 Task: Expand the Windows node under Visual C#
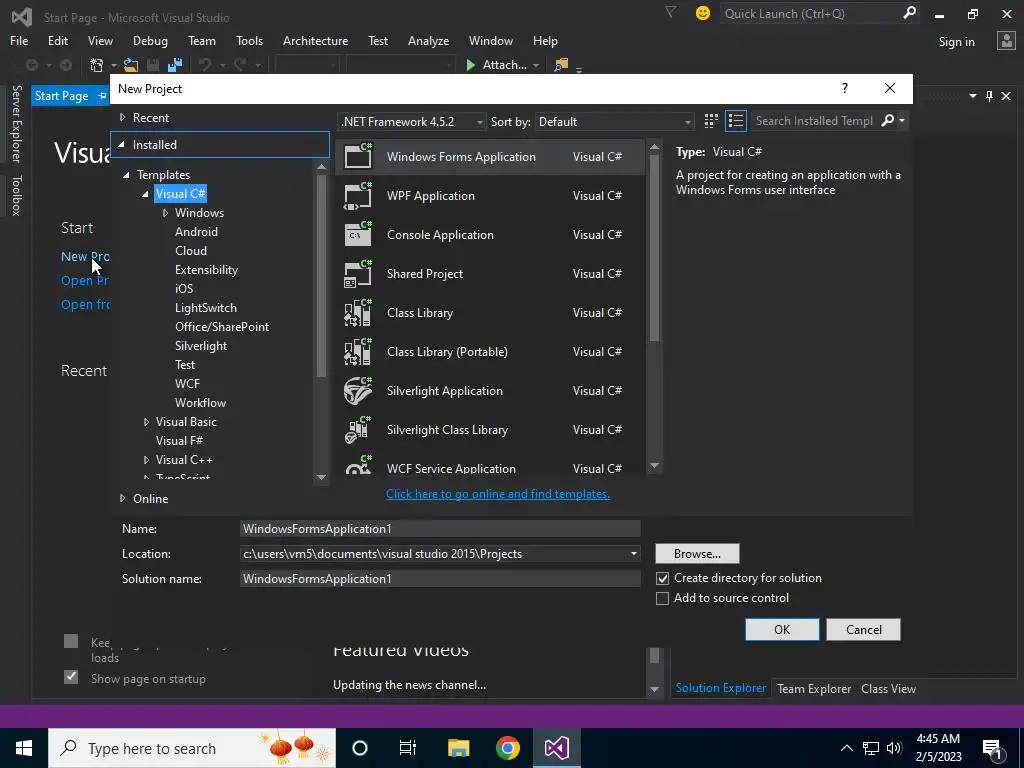tap(165, 213)
